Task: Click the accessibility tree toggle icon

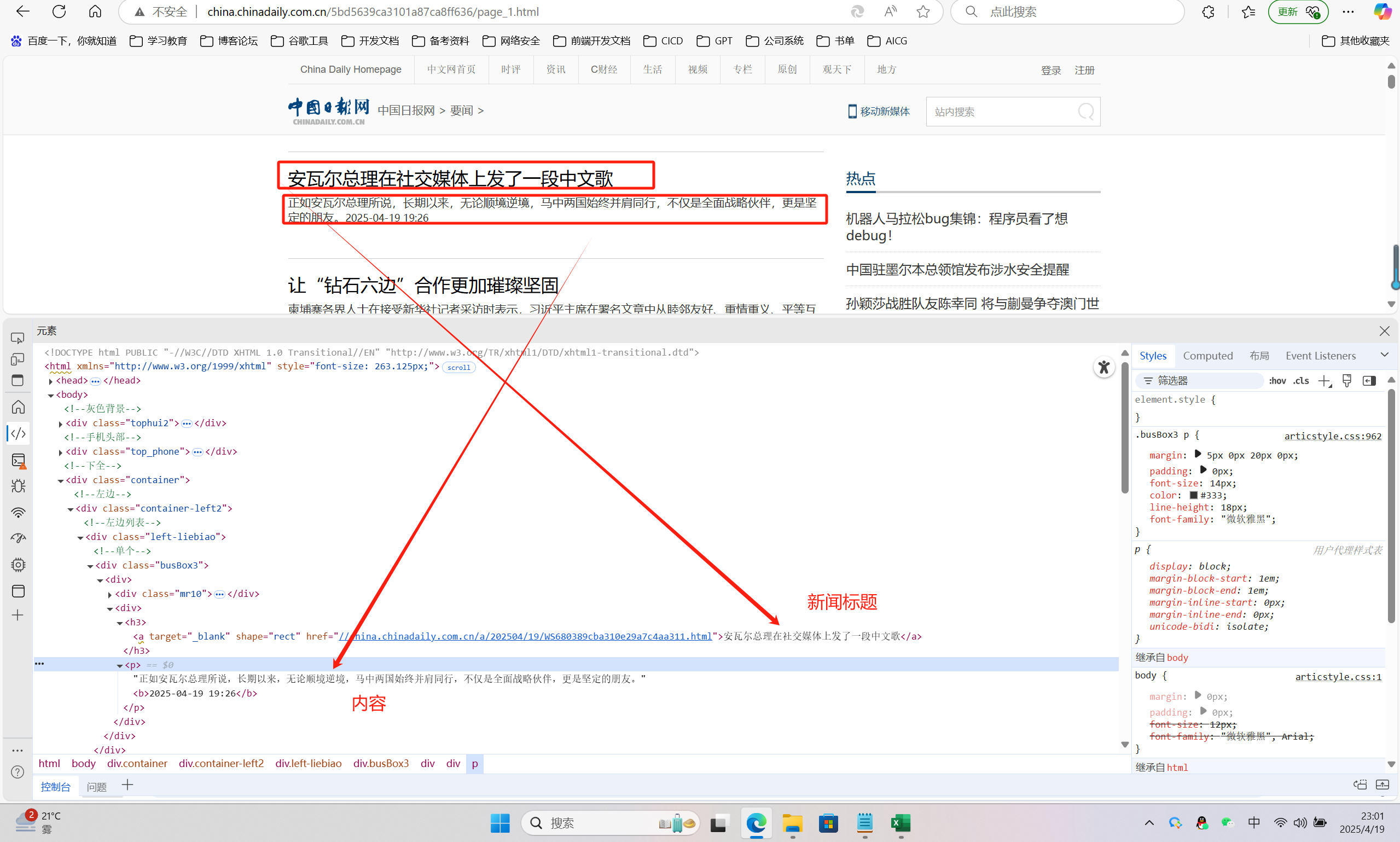Action: (x=1103, y=368)
